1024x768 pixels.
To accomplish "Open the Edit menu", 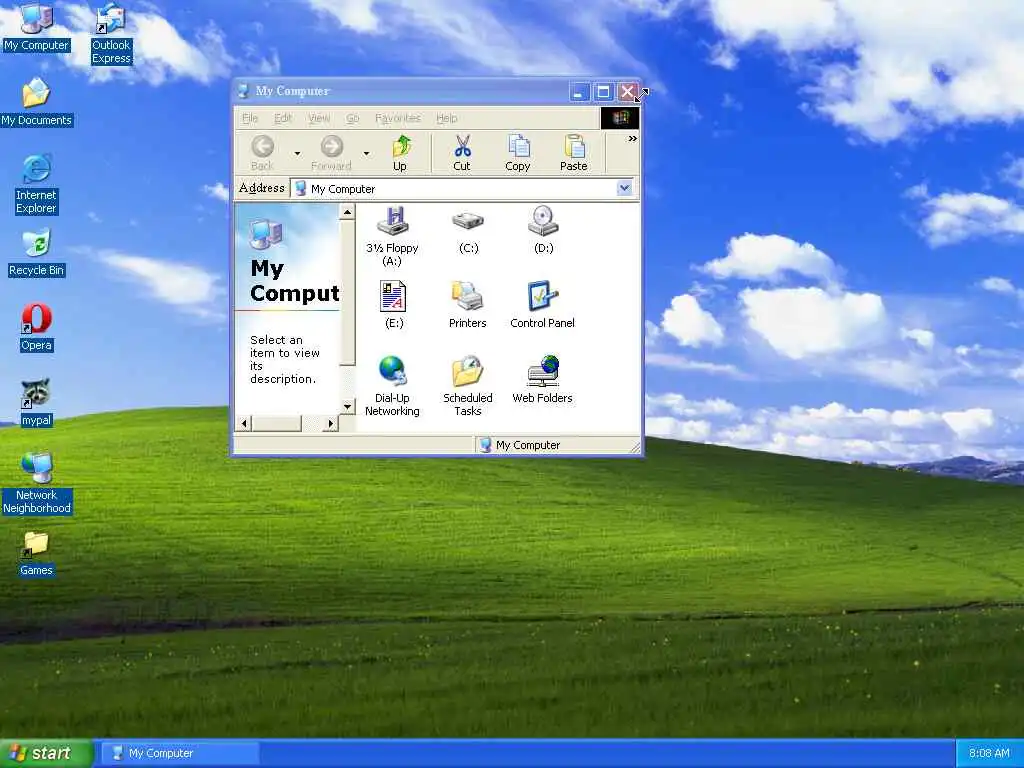I will point(283,118).
